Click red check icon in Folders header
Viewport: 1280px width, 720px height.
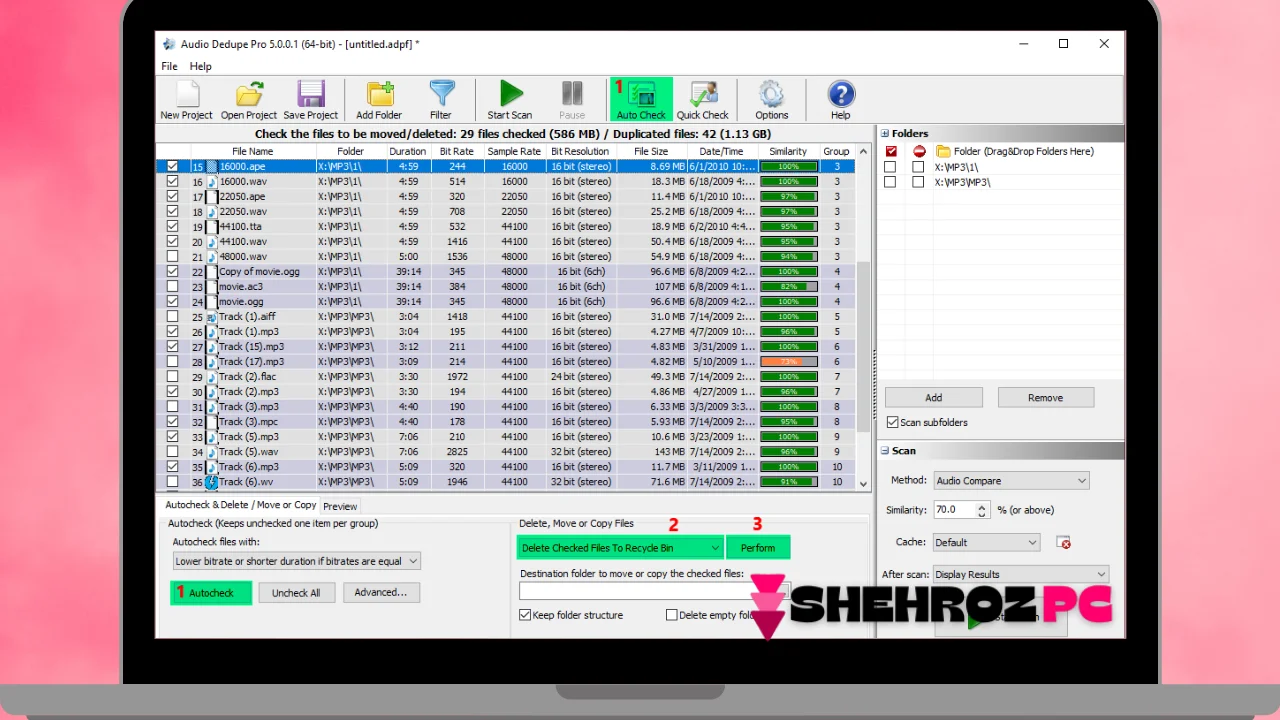[891, 151]
